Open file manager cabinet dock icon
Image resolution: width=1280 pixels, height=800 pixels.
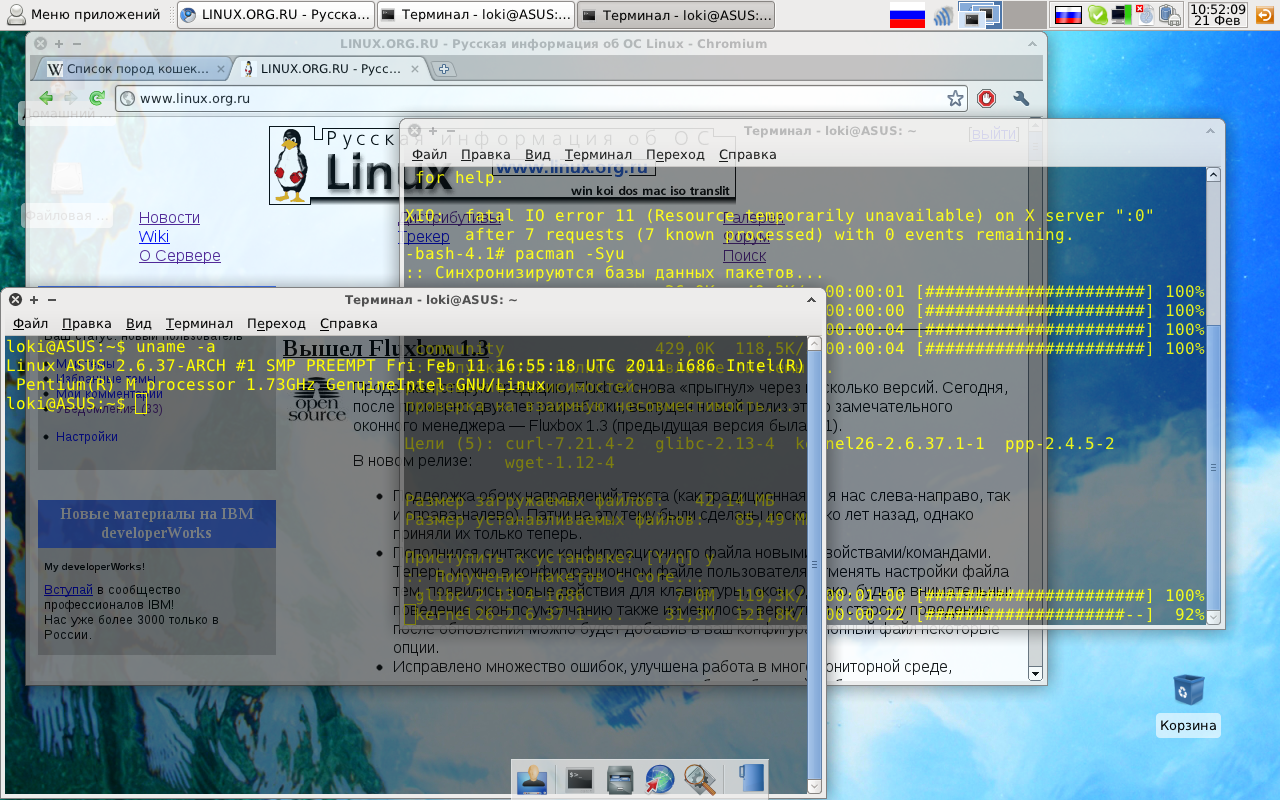pos(620,779)
